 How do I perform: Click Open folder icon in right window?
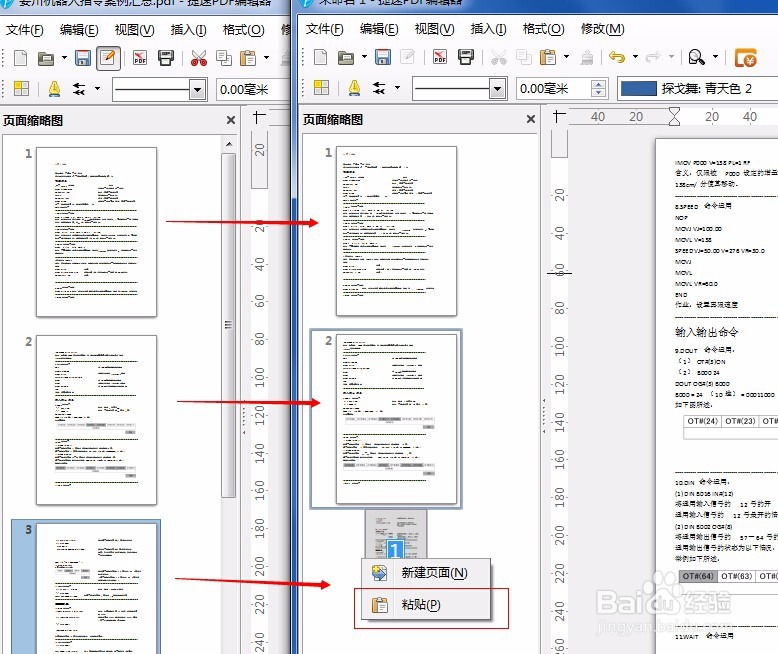pos(346,58)
